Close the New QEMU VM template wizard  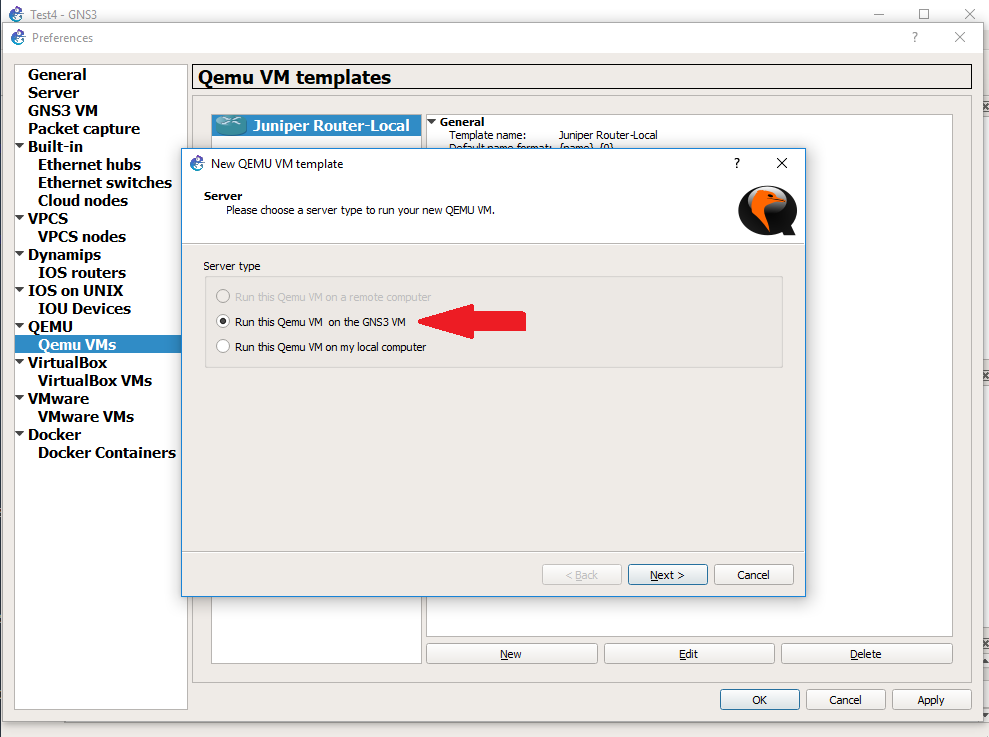[x=781, y=163]
